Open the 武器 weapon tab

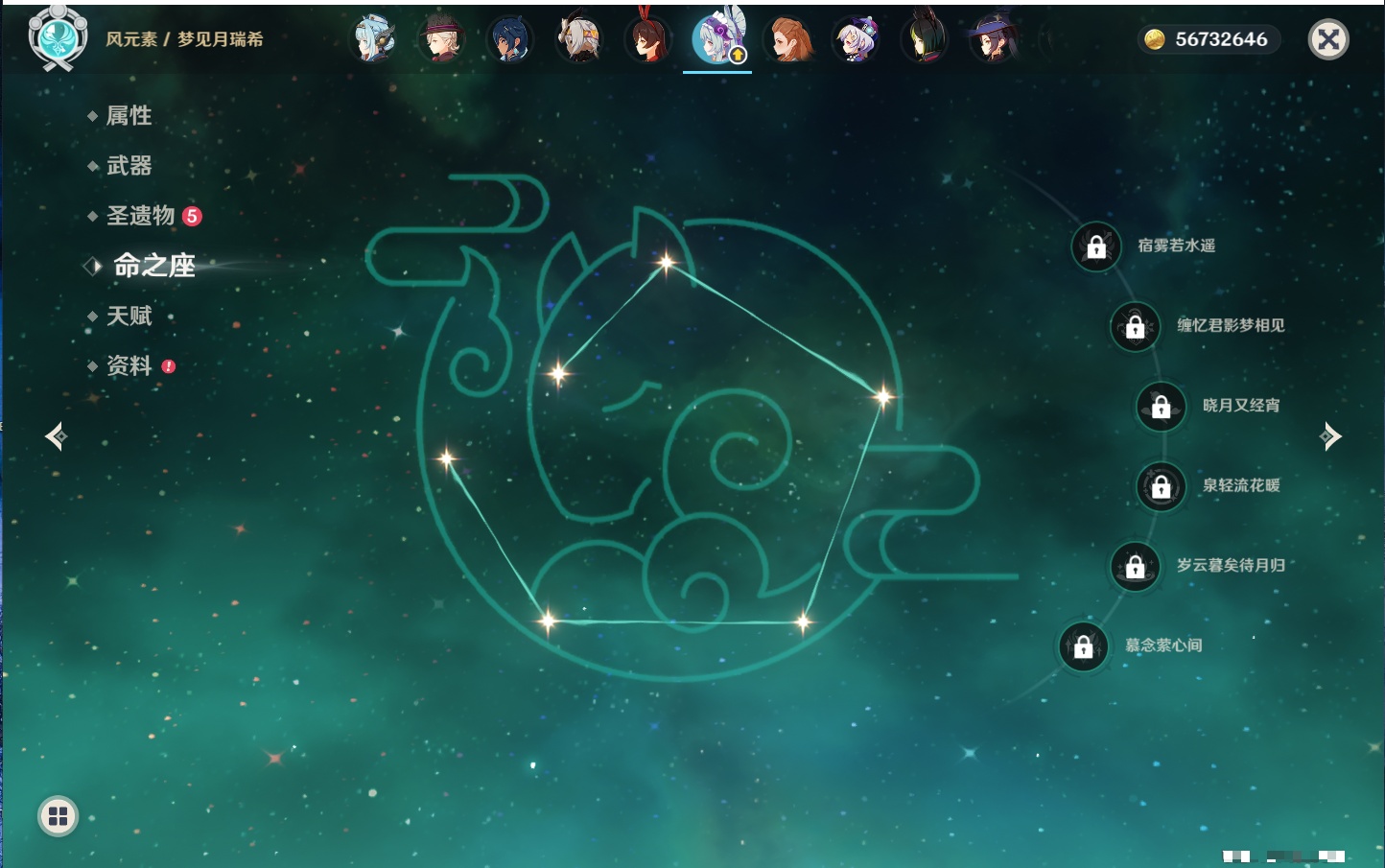129,166
